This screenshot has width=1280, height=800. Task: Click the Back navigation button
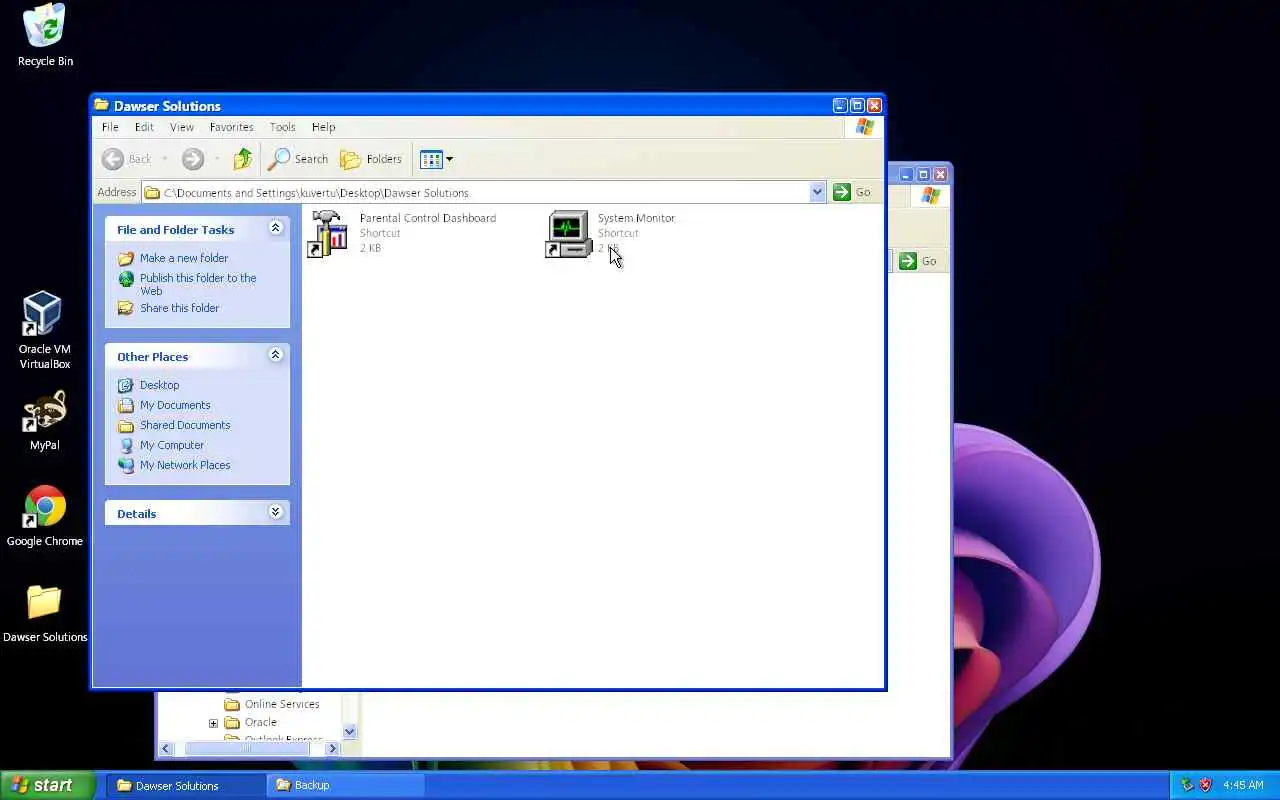pos(127,159)
